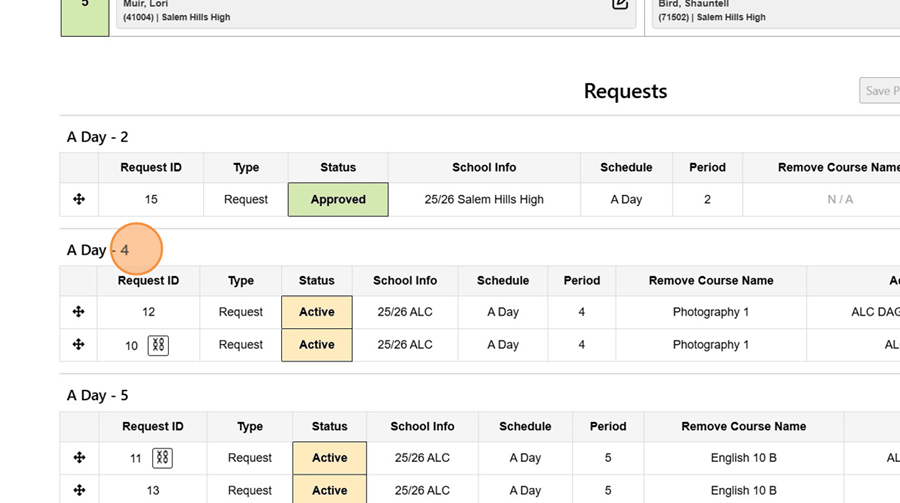
Task: Click the move handle for request 10
Action: click(x=78, y=345)
